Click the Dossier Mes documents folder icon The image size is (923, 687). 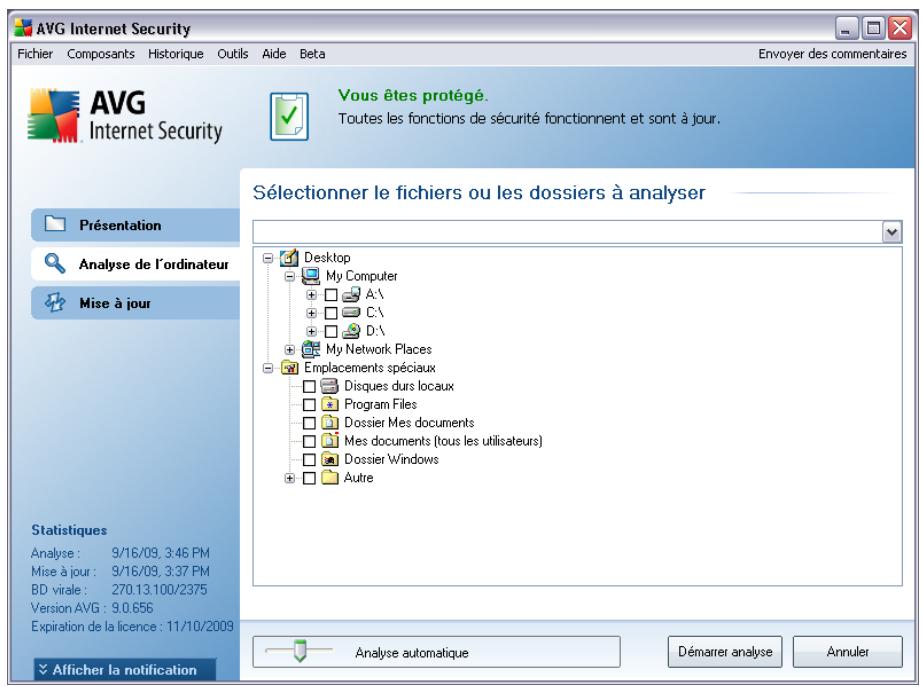point(330,423)
